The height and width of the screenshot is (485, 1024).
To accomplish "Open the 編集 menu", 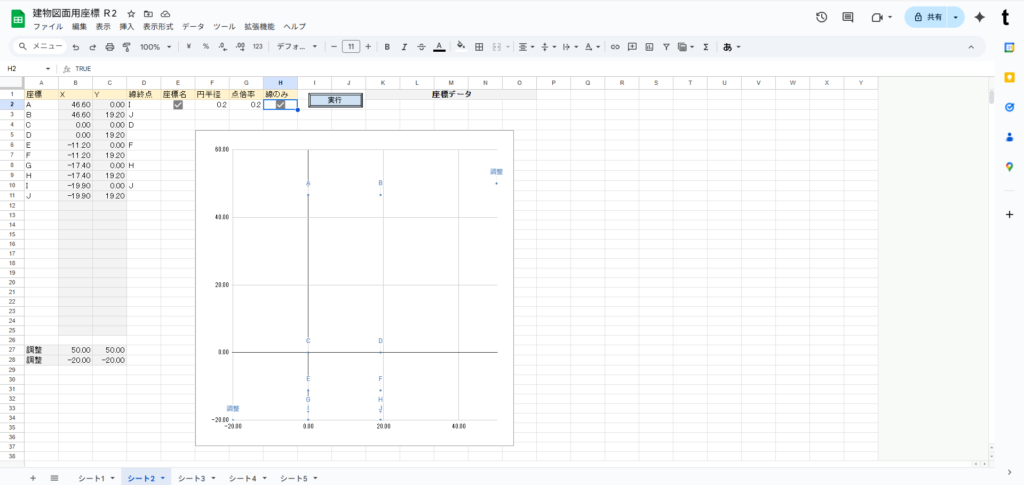I will click(x=80, y=27).
